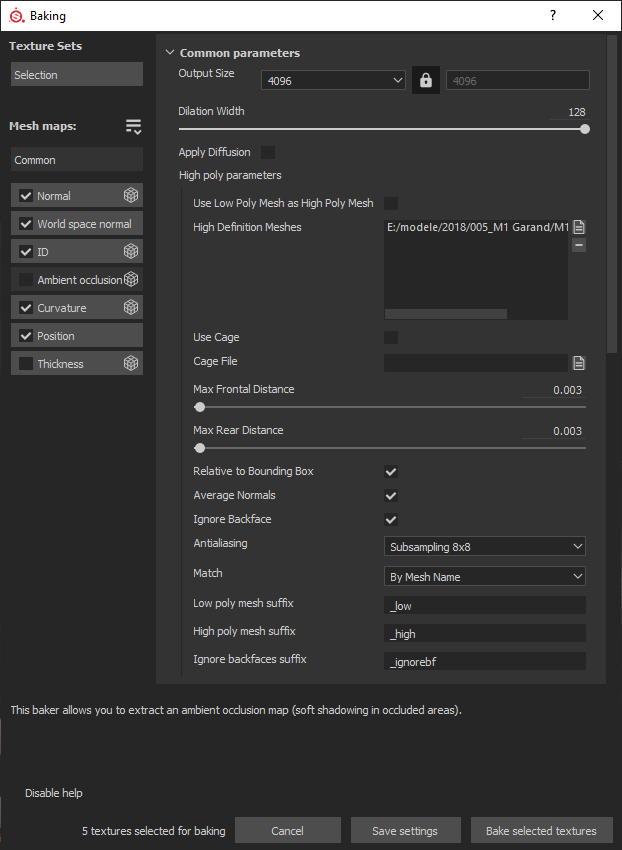The height and width of the screenshot is (850, 622).
Task: Open the Antialiasing Subsampling dropdown
Action: point(485,546)
